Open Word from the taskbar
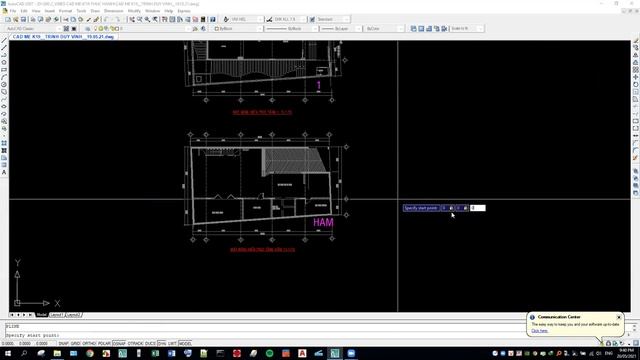Image resolution: width=640 pixels, height=360 pixels. (x=171, y=353)
